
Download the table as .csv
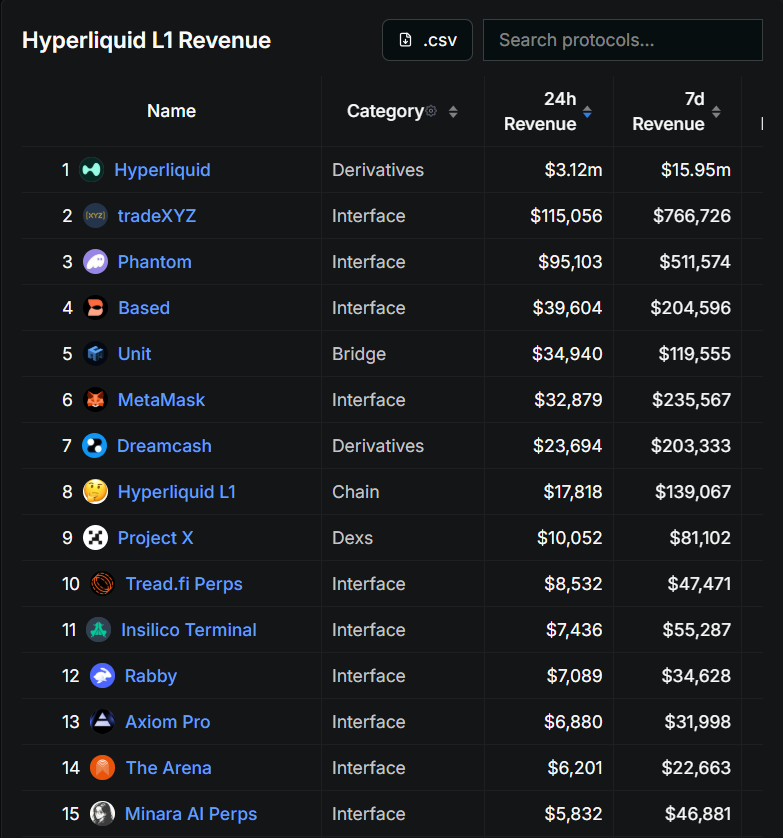pos(427,40)
